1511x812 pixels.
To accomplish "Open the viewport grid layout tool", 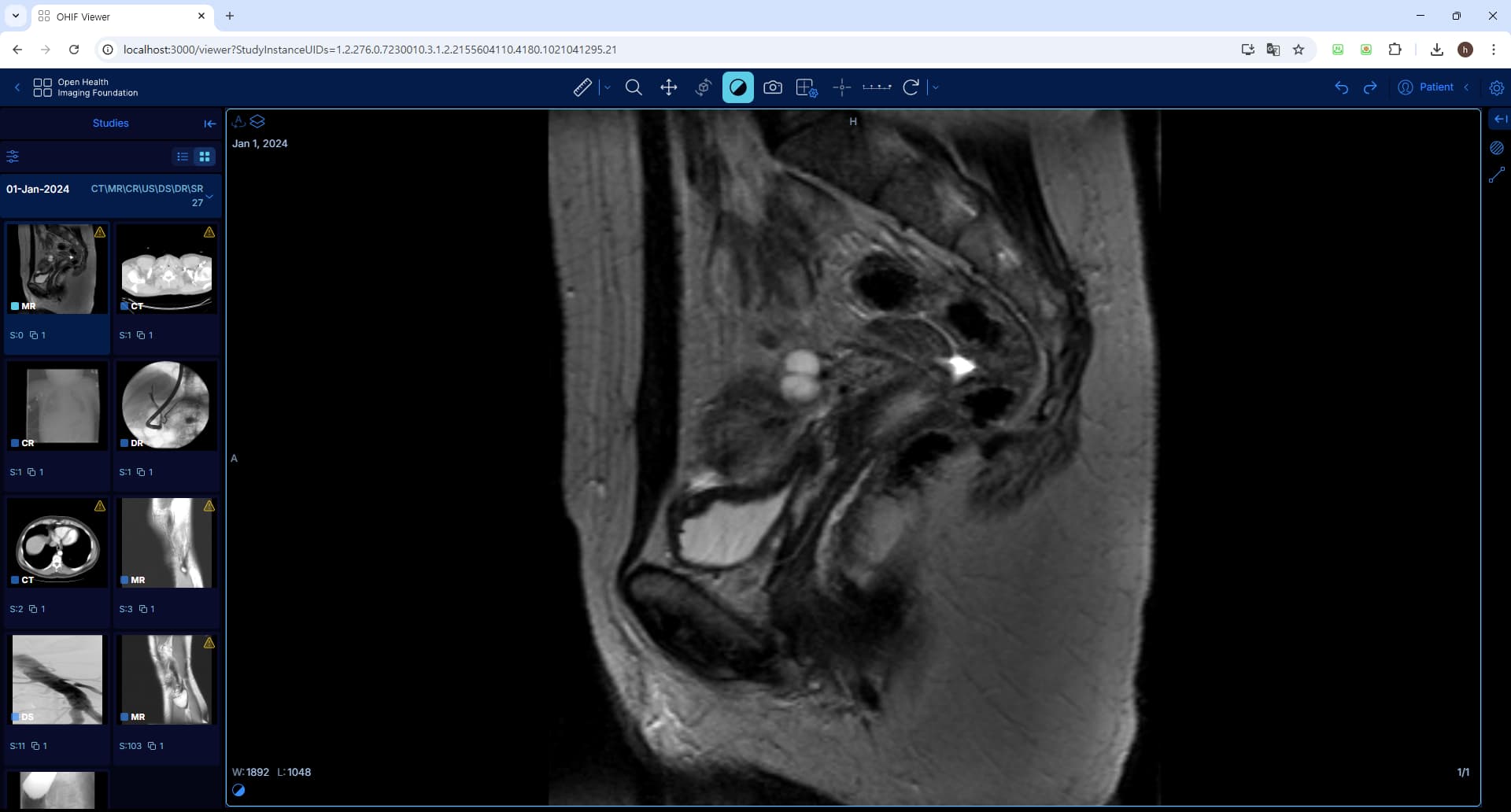I will 807,87.
